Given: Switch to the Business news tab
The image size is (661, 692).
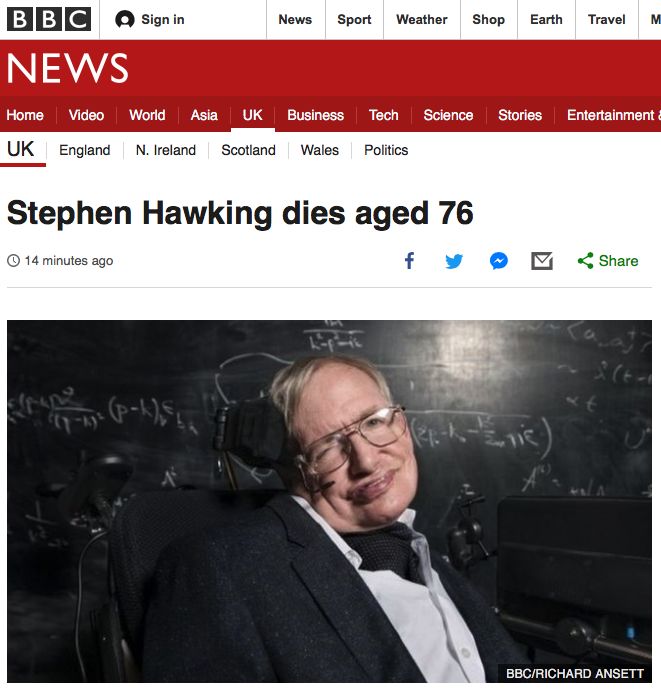Looking at the screenshot, I should (x=315, y=115).
